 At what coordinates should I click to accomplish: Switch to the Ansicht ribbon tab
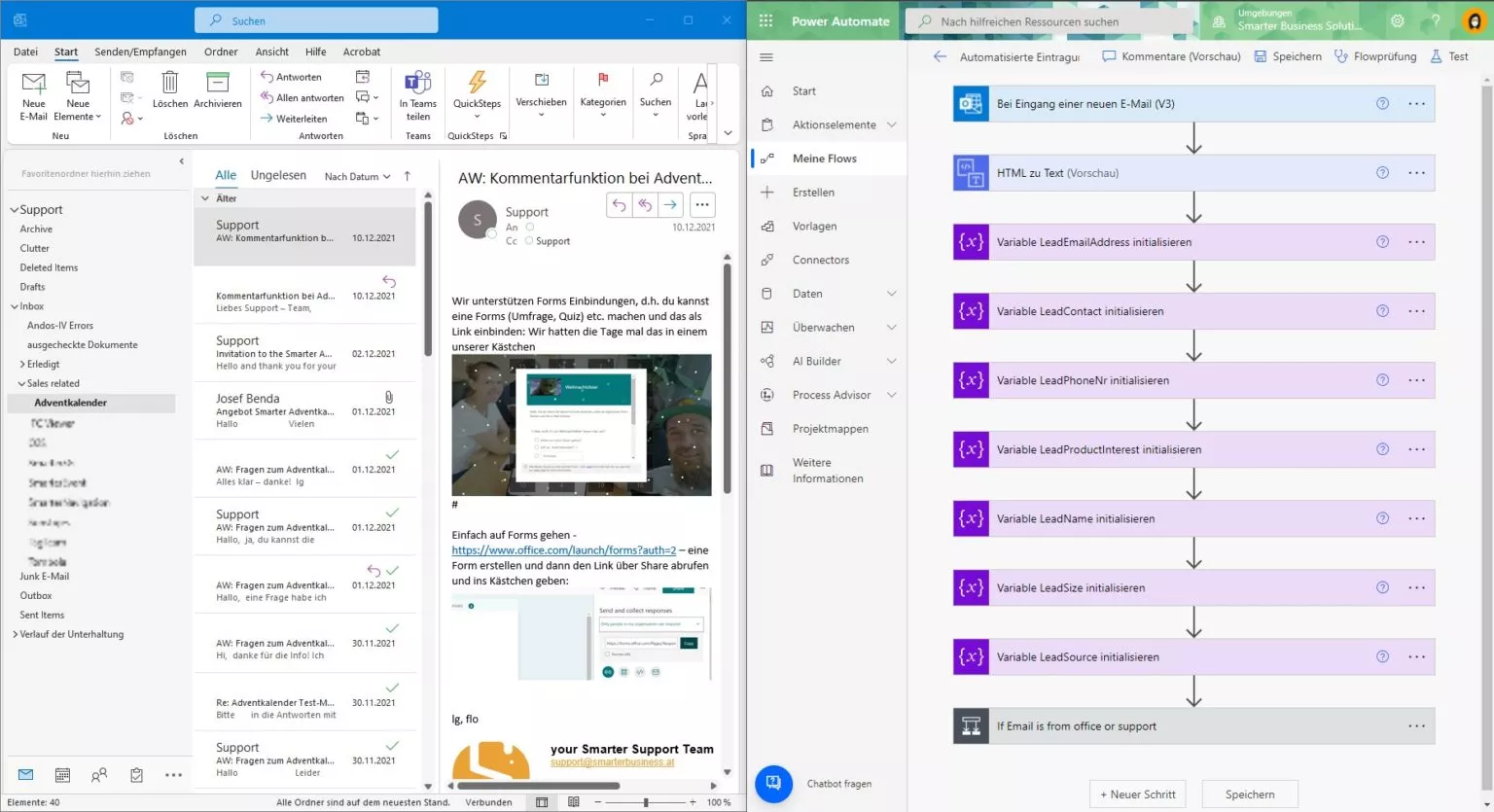pos(271,52)
